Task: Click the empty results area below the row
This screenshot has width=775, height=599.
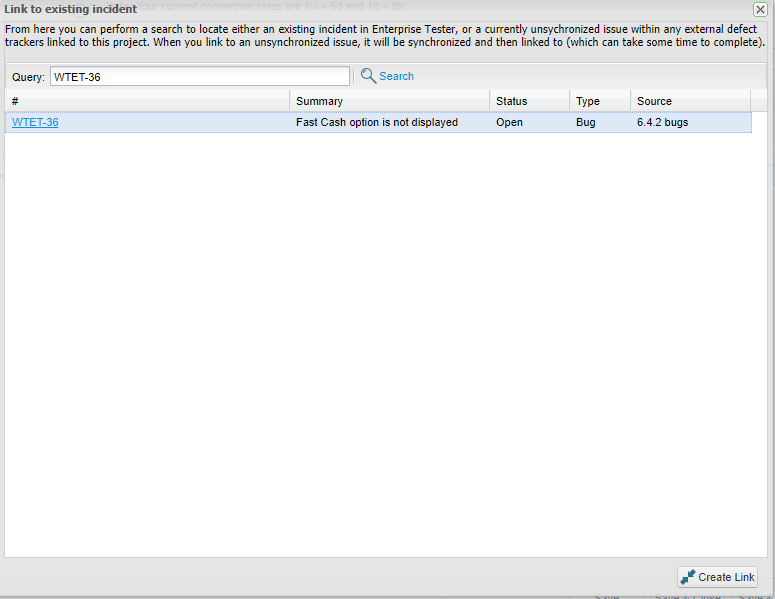Action: (x=378, y=340)
